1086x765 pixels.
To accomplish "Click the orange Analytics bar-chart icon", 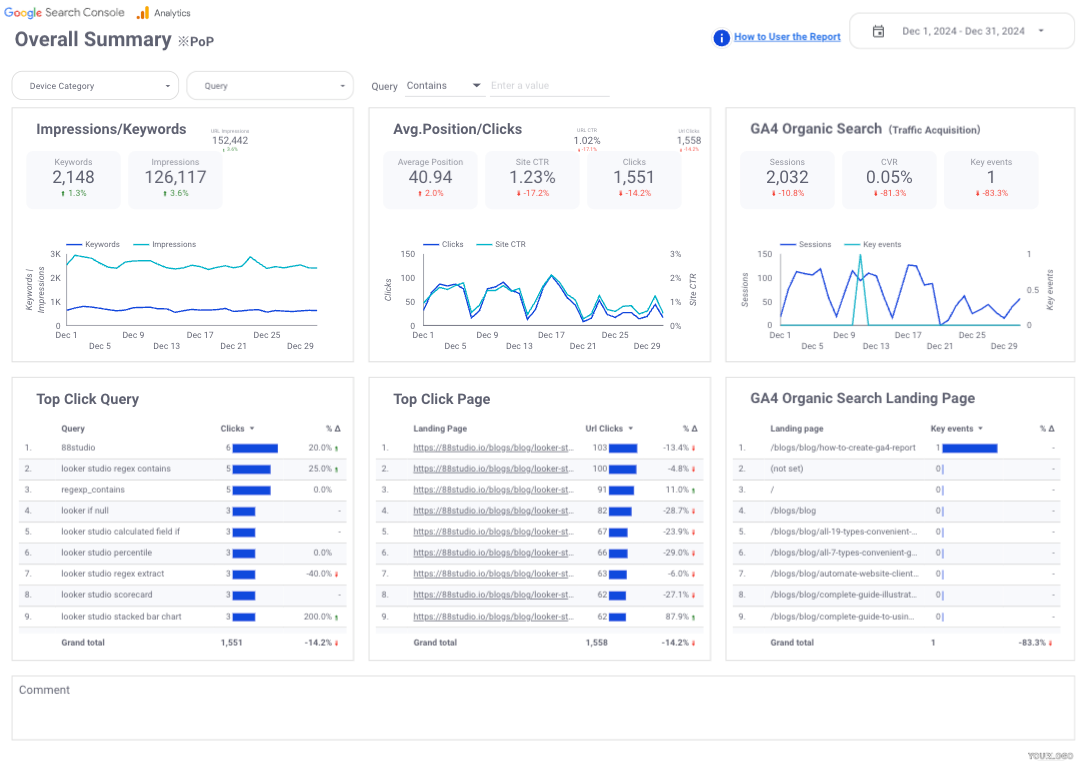I will click(143, 13).
